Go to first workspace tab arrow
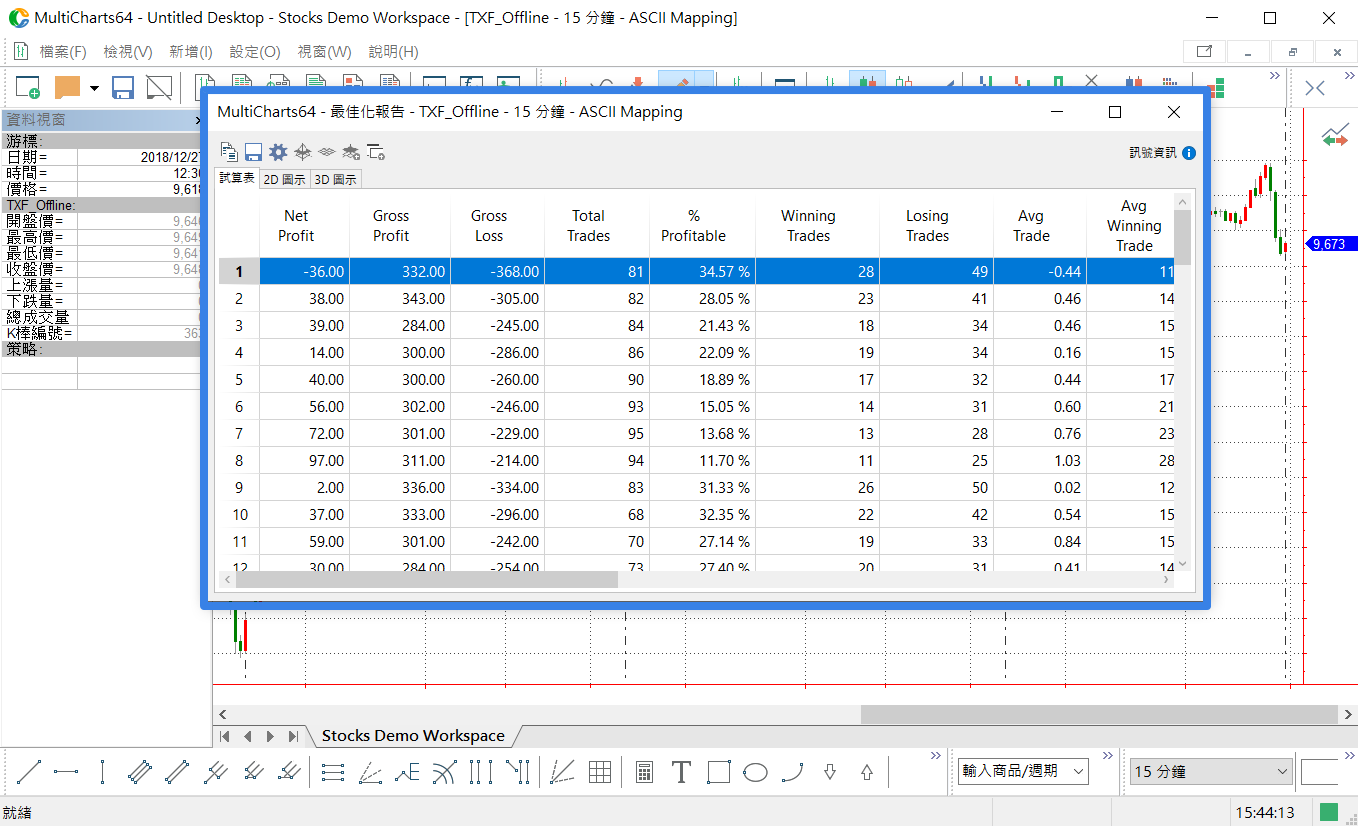This screenshot has height=826, width=1358. (x=225, y=736)
